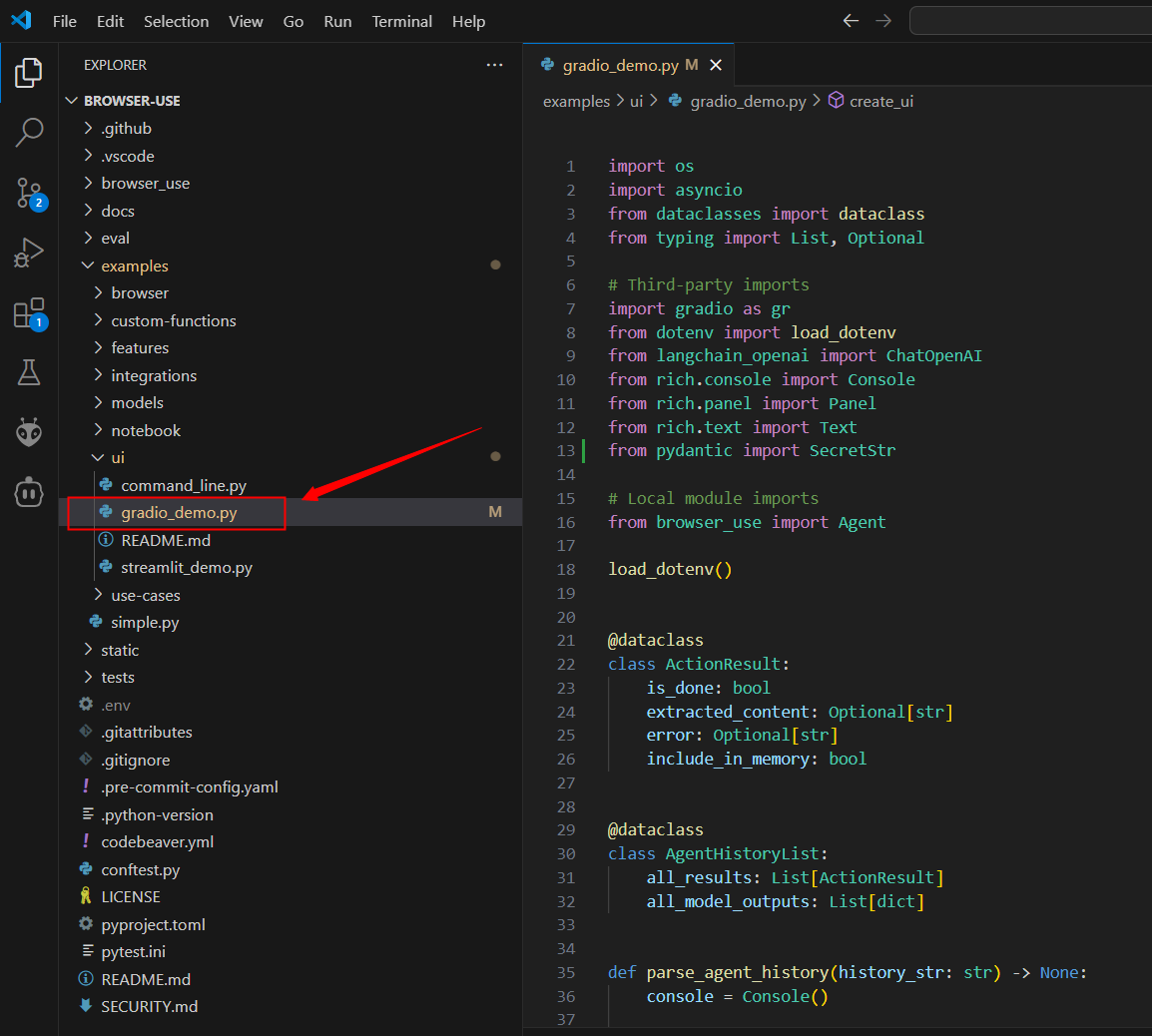Viewport: 1152px width, 1036px height.
Task: Open the File menu
Action: pyautogui.click(x=65, y=21)
